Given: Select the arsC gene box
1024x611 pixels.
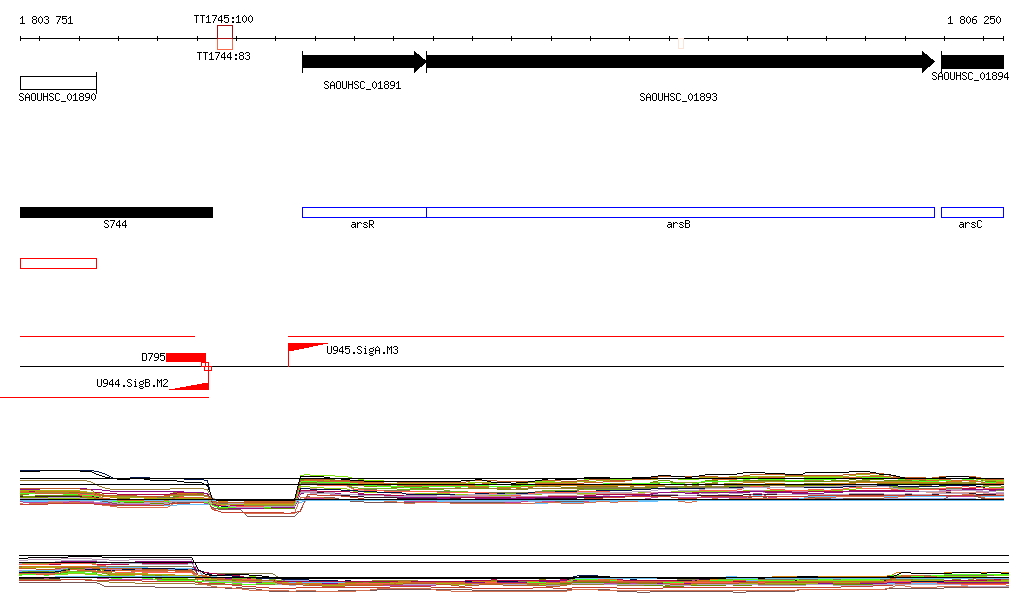Looking at the screenshot, I should click(971, 212).
